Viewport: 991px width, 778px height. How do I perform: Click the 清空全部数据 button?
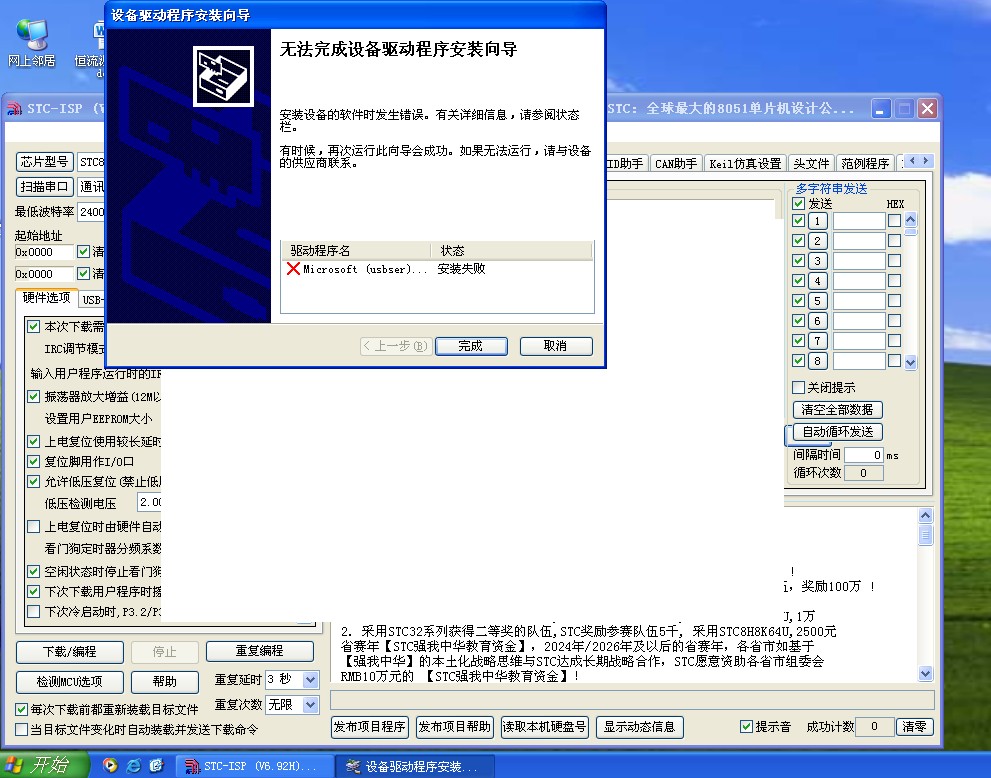(x=837, y=410)
